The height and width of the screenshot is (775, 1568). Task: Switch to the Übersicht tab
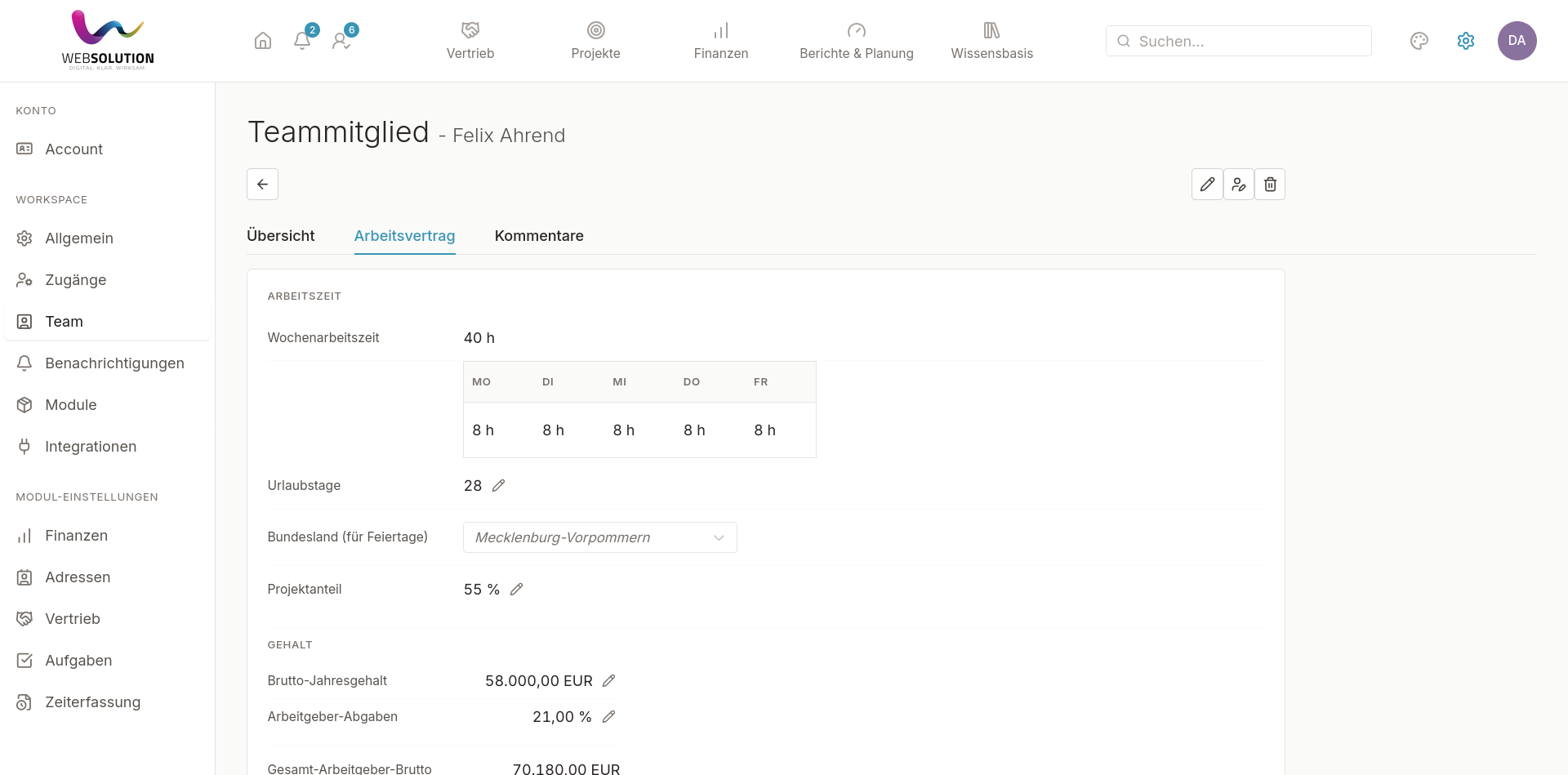[x=281, y=236]
